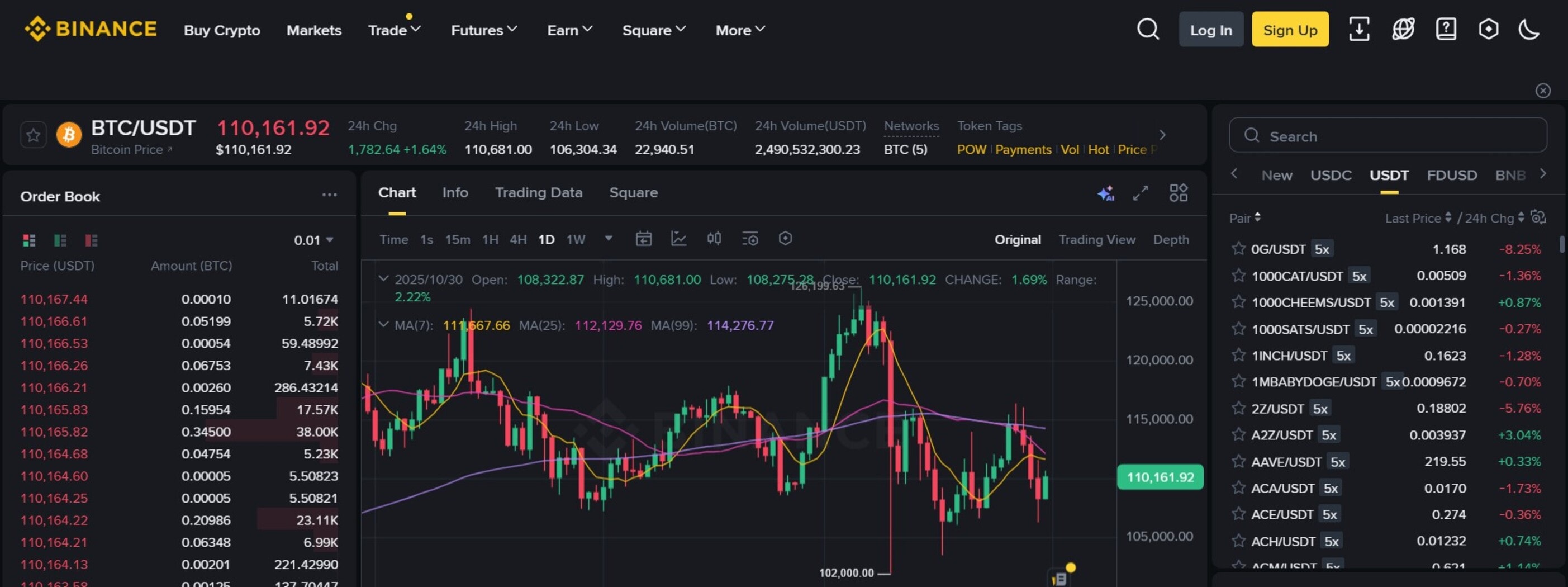This screenshot has width=1568, height=587.
Task: Switch chart to Trading View mode
Action: click(1097, 239)
